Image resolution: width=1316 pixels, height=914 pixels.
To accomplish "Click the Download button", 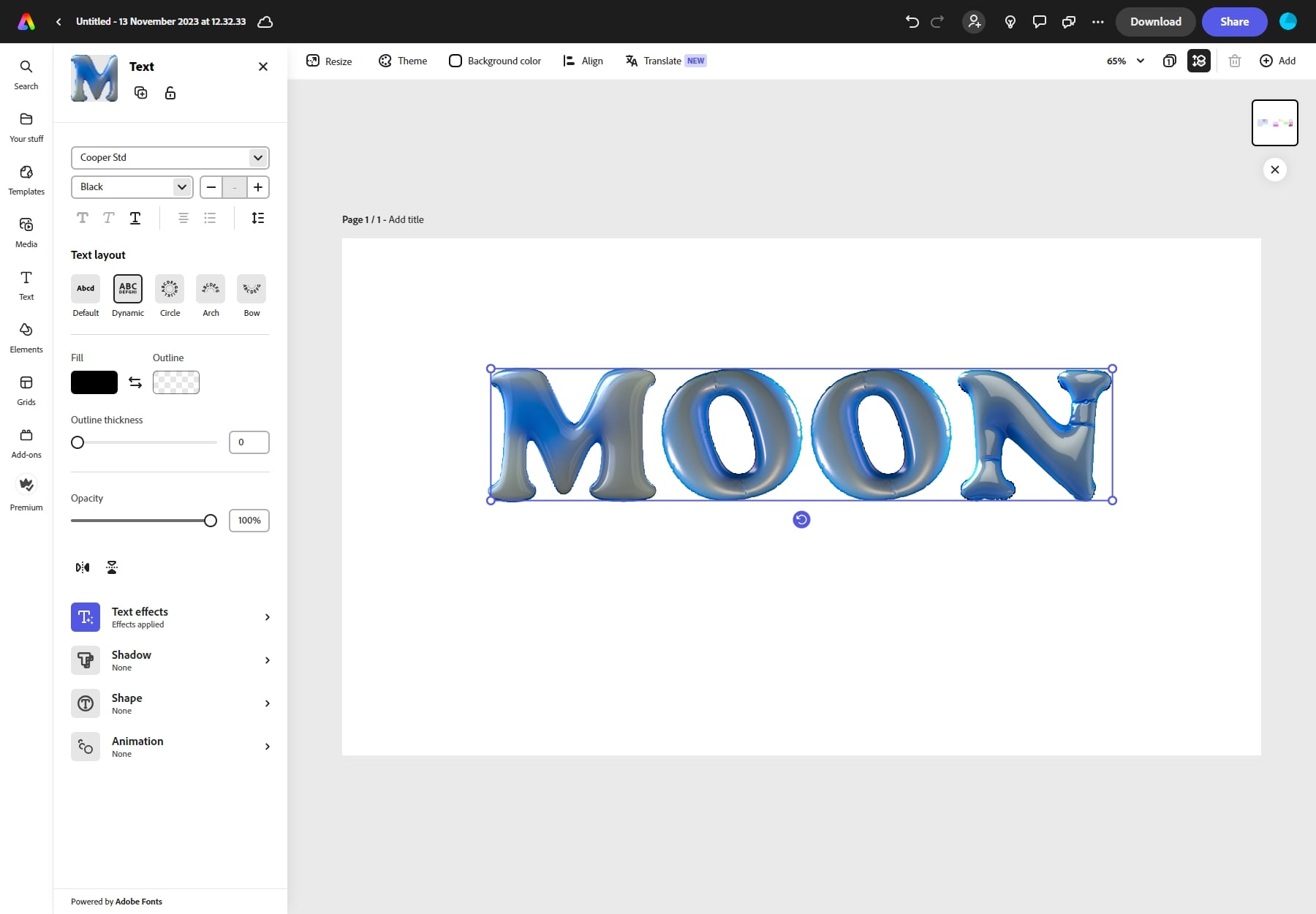I will [x=1155, y=21].
